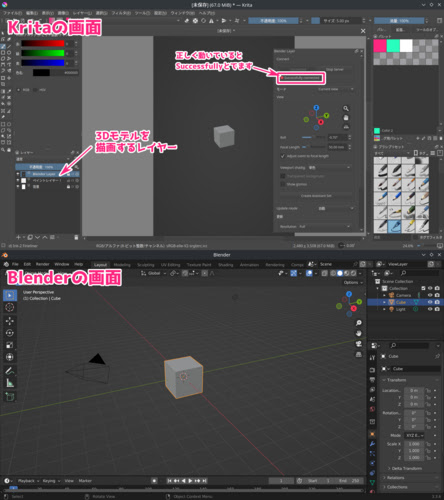Click camera icon in Krita Blender Layer view
Viewport: 444px width, 500px height.
coord(346,127)
